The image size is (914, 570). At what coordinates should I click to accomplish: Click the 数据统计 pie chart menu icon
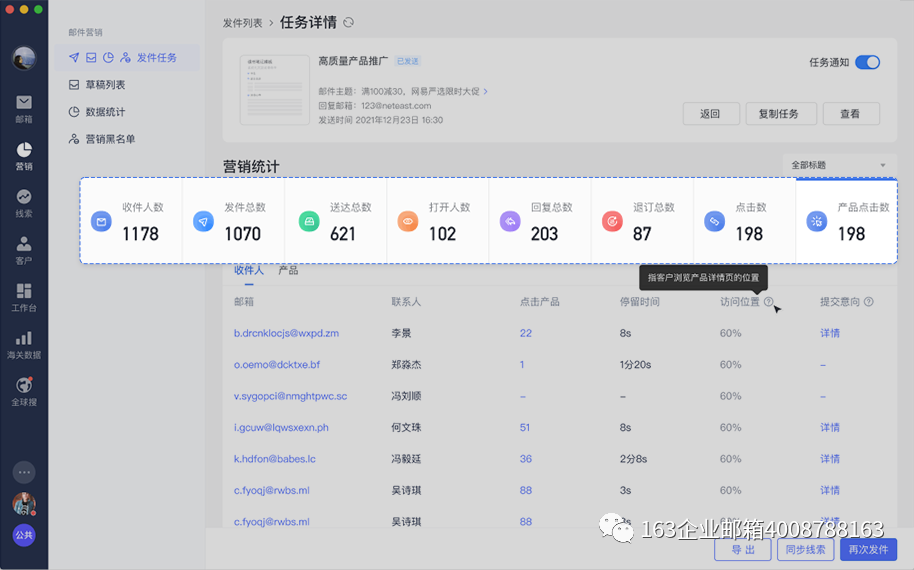(74, 112)
